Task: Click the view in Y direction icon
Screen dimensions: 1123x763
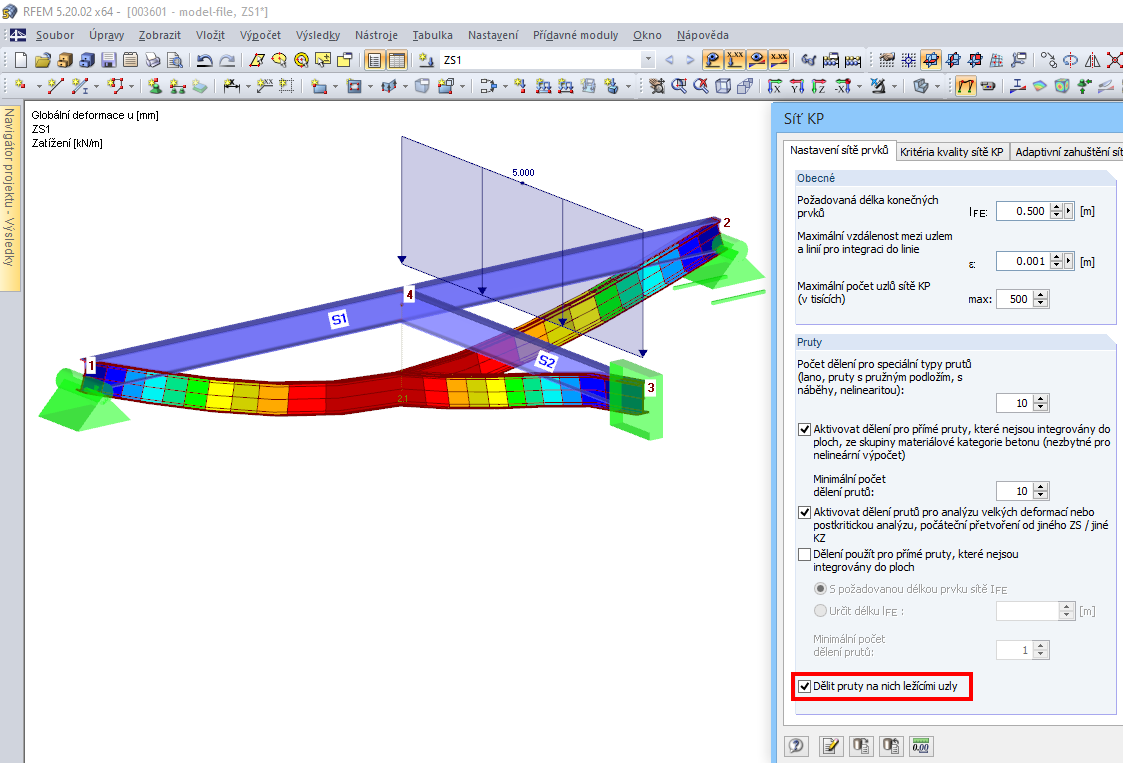Action: (x=797, y=87)
